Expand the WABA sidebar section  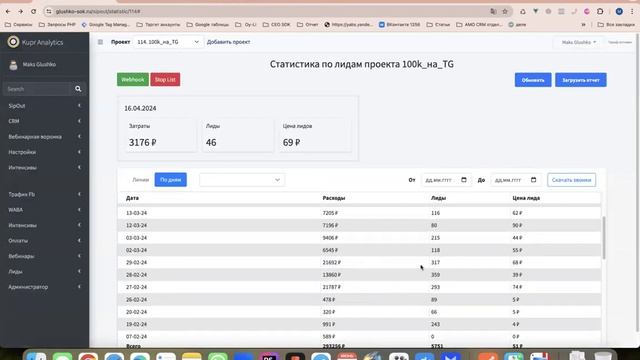44,209
